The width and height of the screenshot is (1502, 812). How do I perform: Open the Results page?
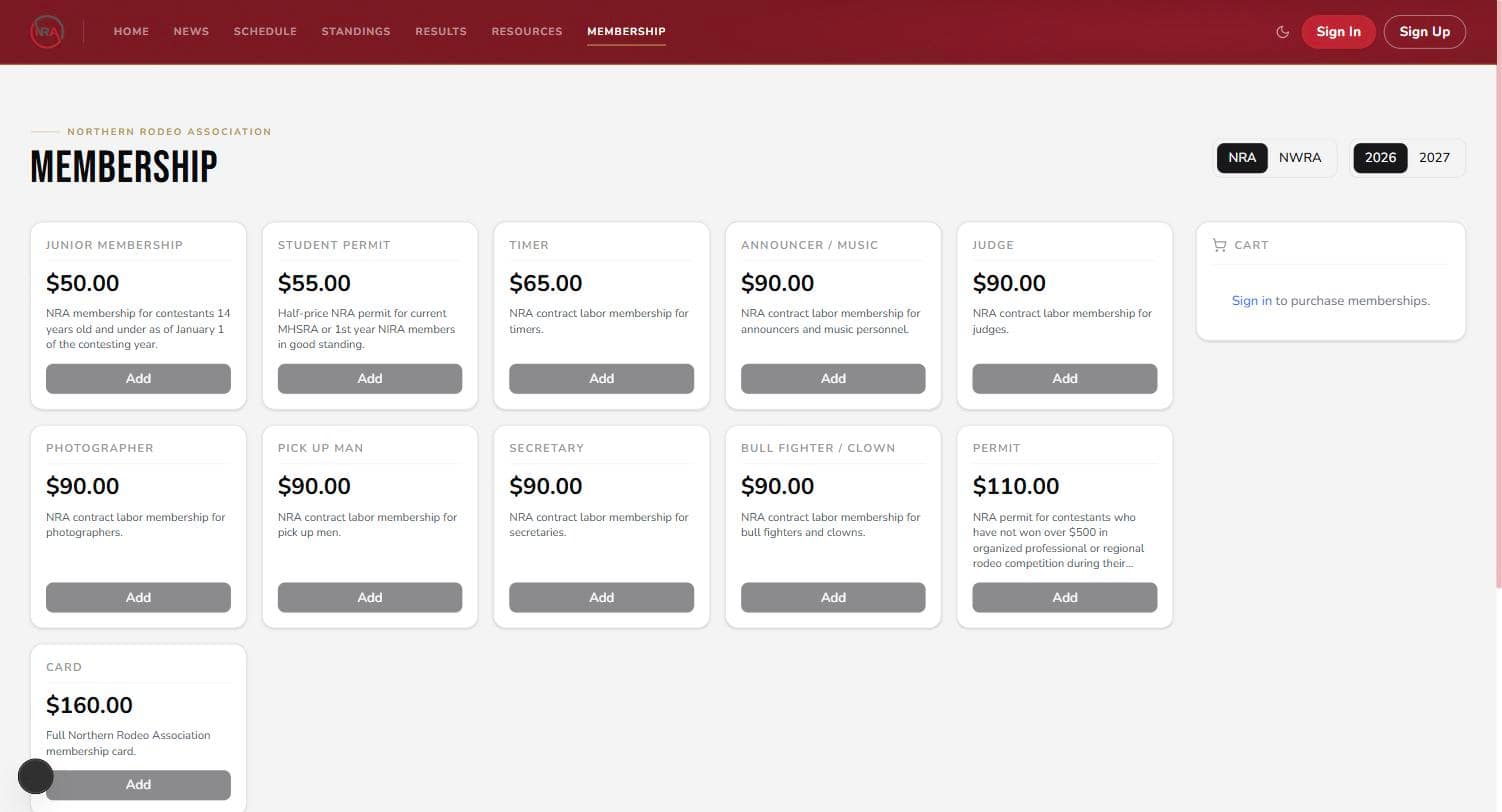point(441,32)
